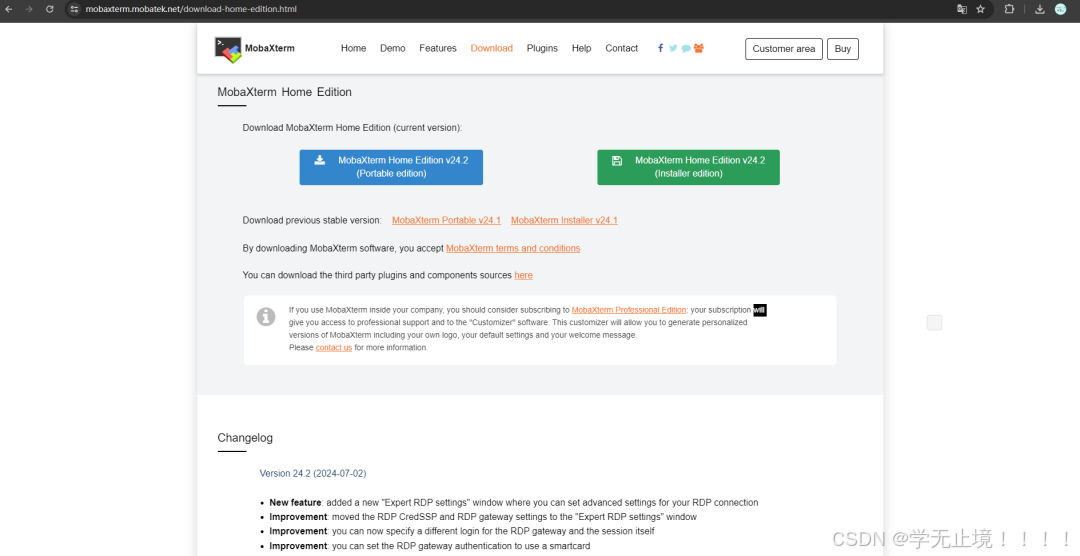
Task: Open the browser downloads icon
Action: coord(1039,9)
